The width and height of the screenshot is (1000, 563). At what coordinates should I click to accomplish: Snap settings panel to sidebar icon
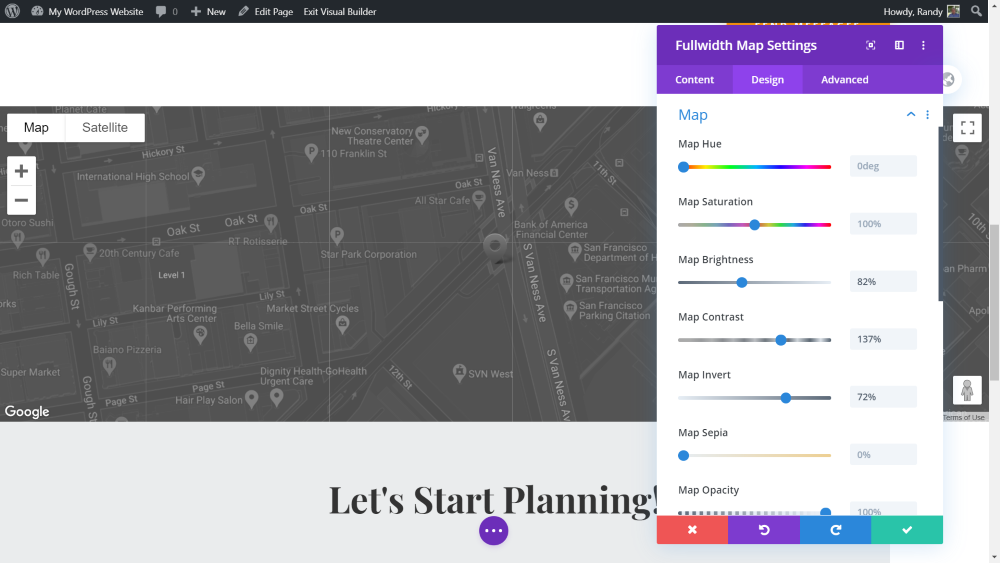899,45
